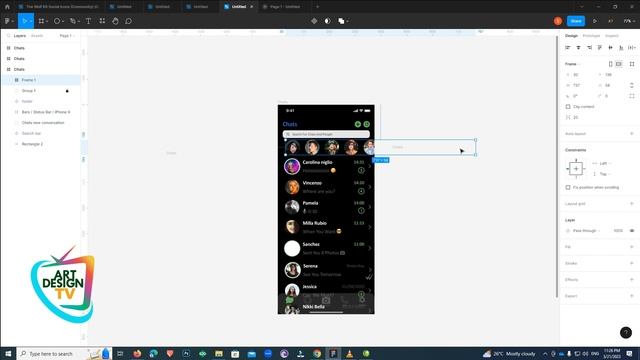Click the Use as mask icon
The height and width of the screenshot is (360, 640).
click(x=327, y=21)
